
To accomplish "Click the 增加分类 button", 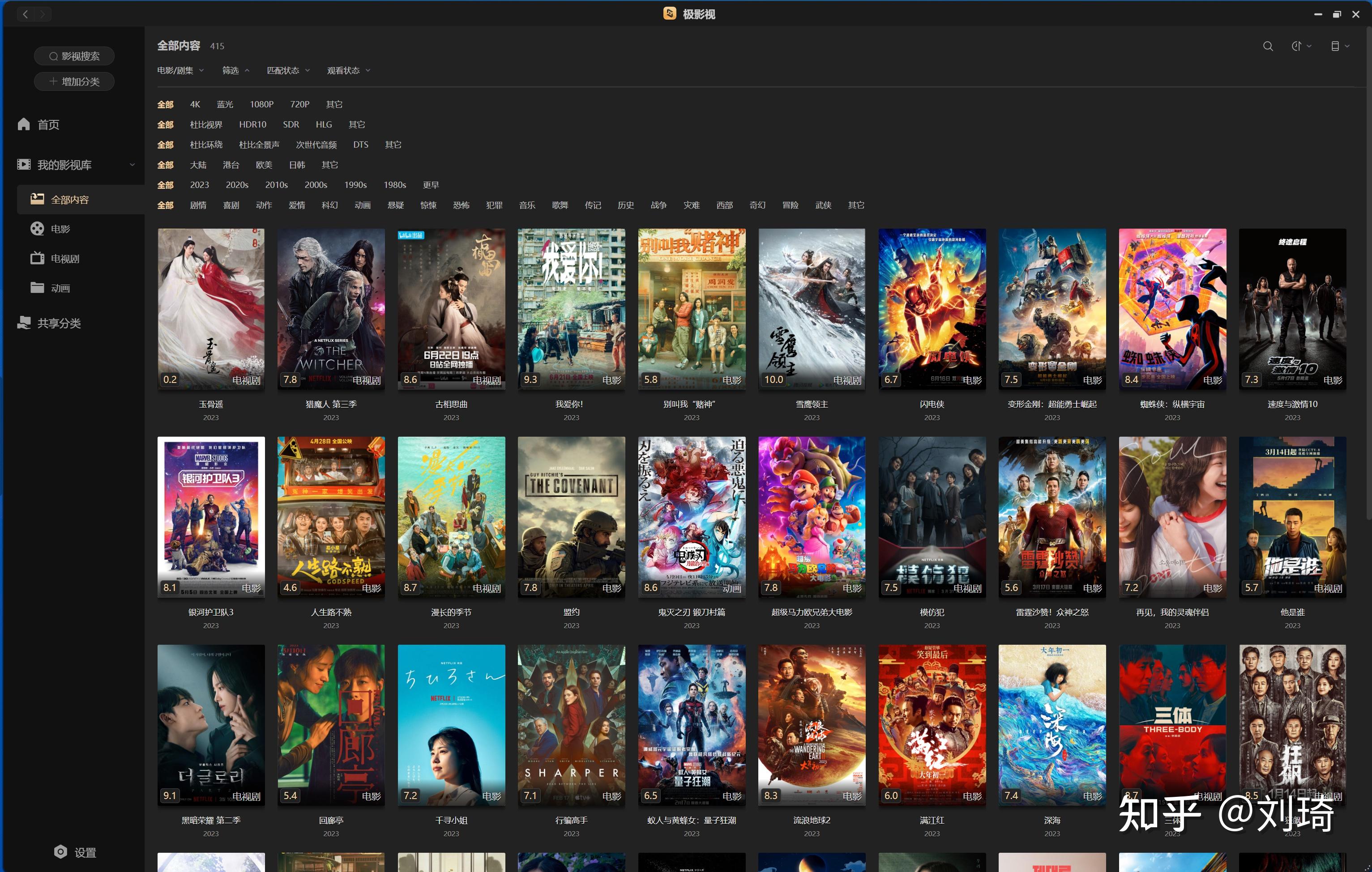I will click(74, 81).
